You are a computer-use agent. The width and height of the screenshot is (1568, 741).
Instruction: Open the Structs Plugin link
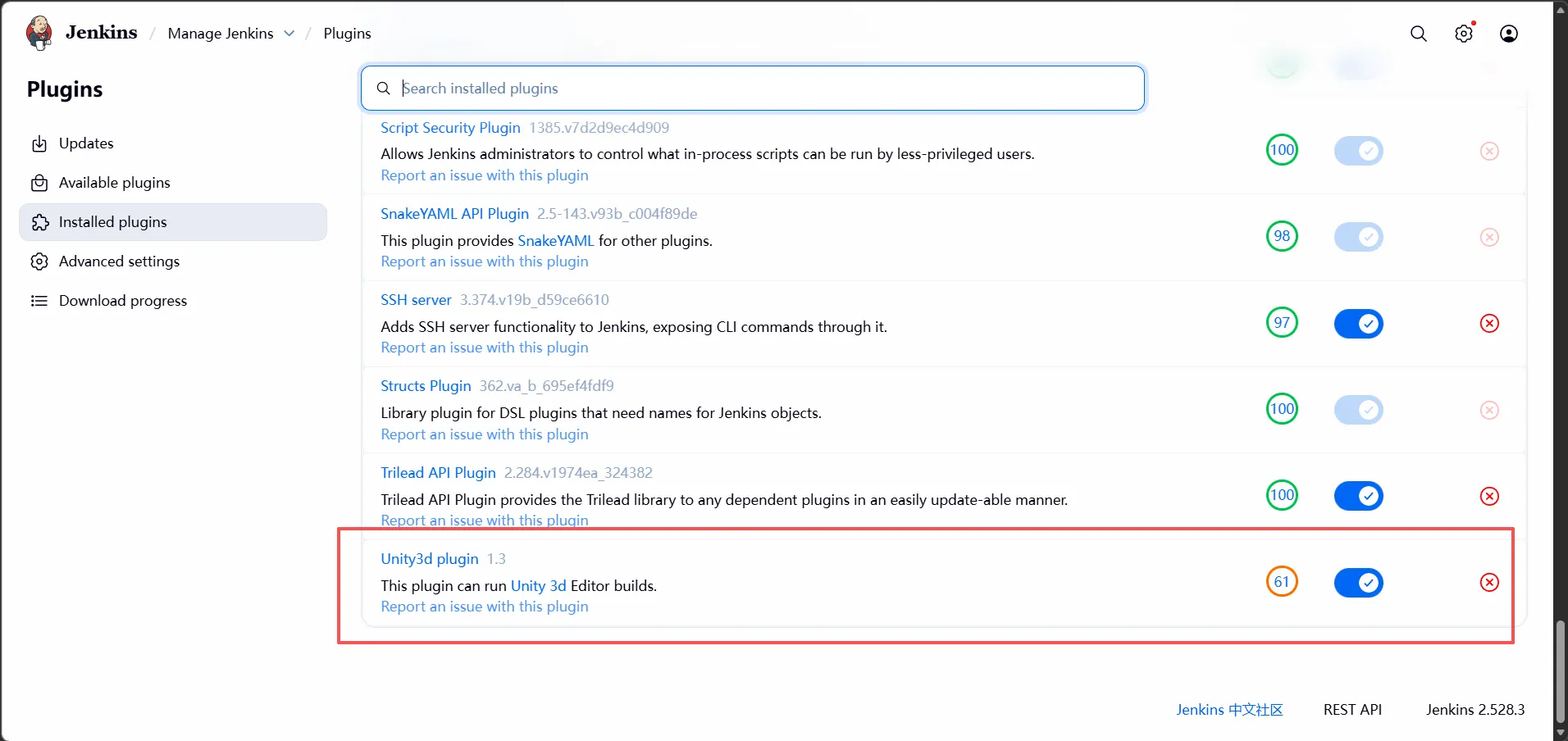pyautogui.click(x=426, y=386)
